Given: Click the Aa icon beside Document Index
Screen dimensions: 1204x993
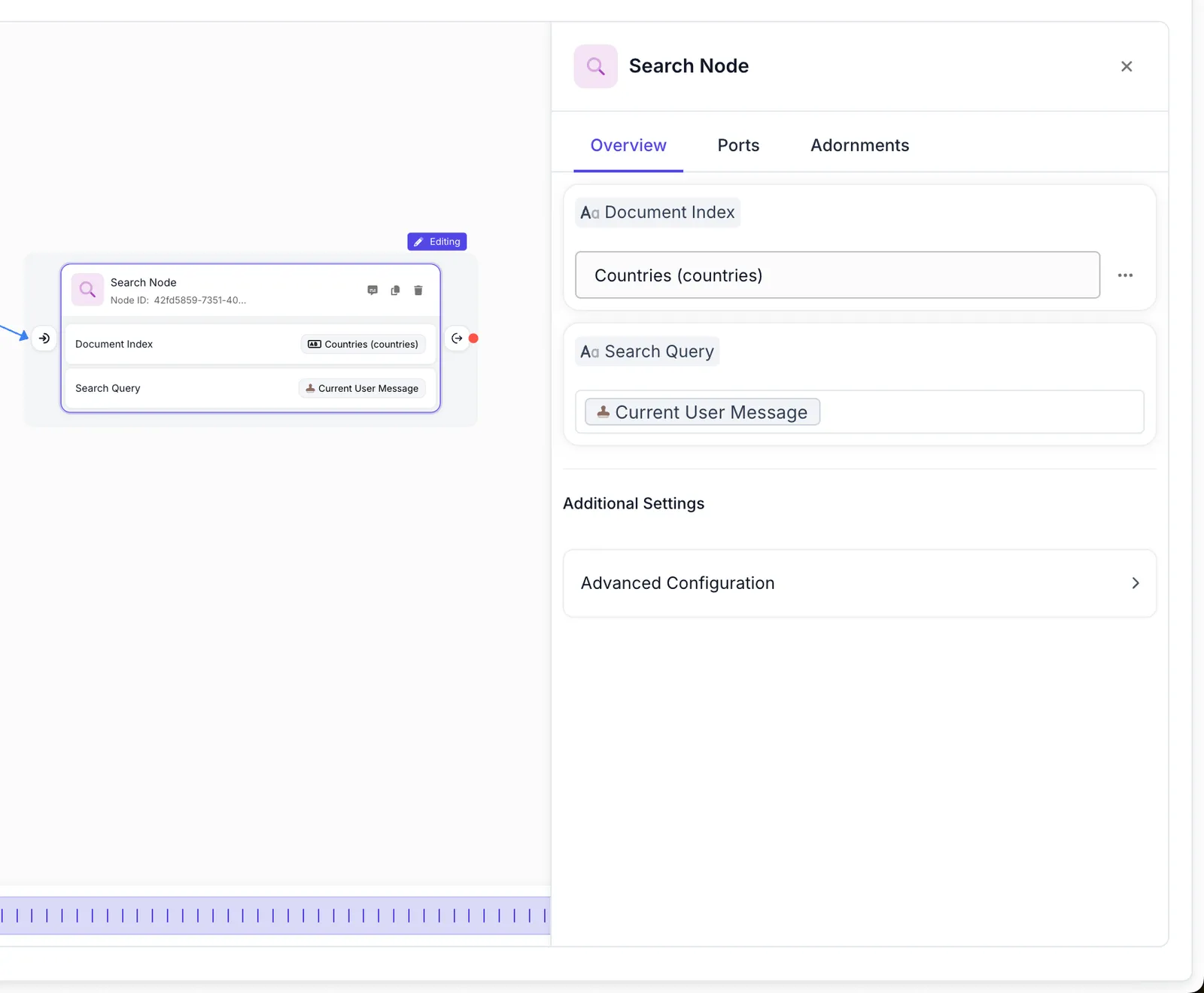Looking at the screenshot, I should tap(590, 213).
